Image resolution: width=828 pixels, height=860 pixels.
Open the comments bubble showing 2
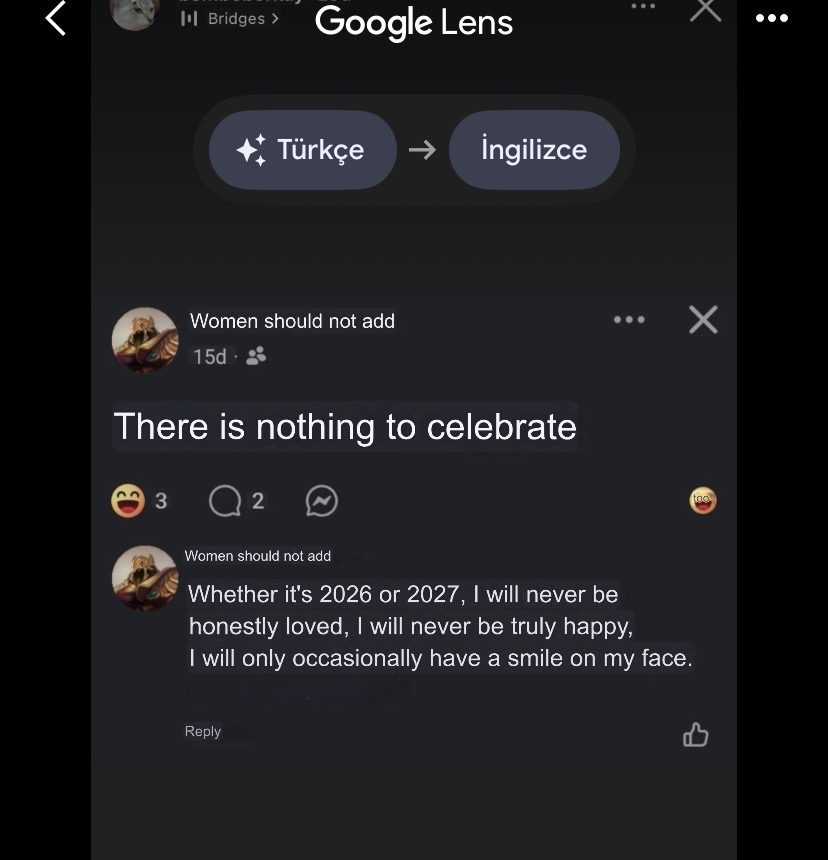pyautogui.click(x=236, y=501)
